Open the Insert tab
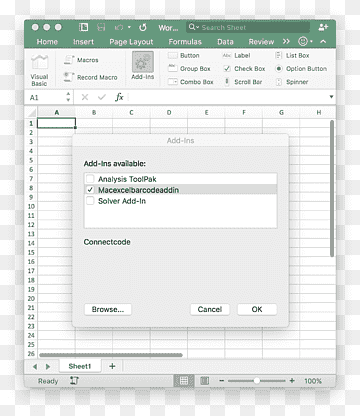The image size is (360, 416). pos(83,42)
